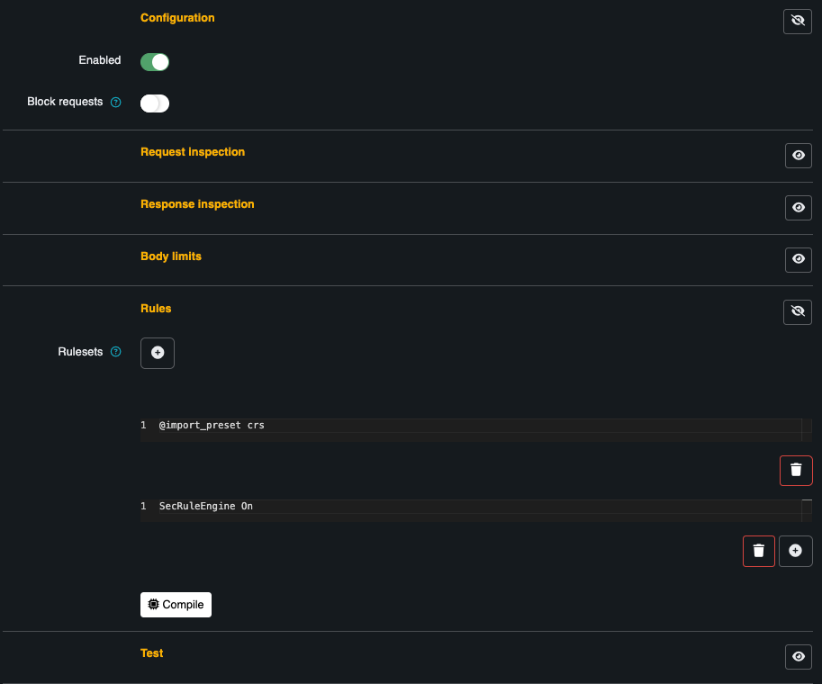Click the Request Inspection heading
822x684 pixels.
[x=192, y=152]
